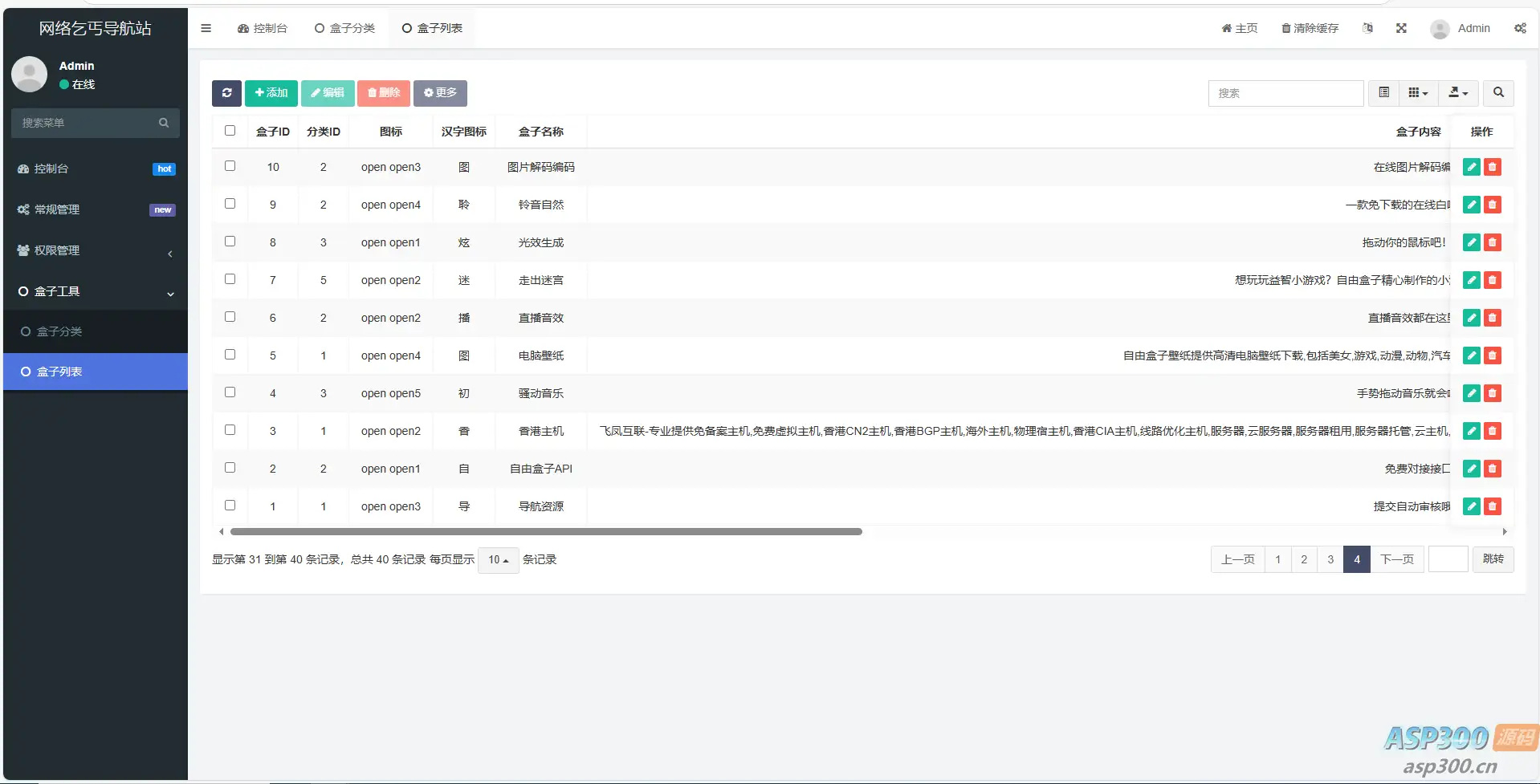This screenshot has height=784, width=1540.
Task: Open the export data dropdown
Action: [x=1458, y=93]
